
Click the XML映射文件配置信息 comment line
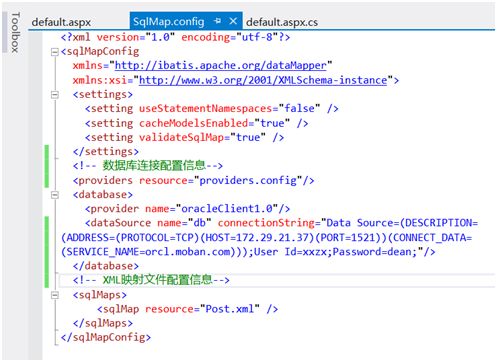click(x=151, y=280)
